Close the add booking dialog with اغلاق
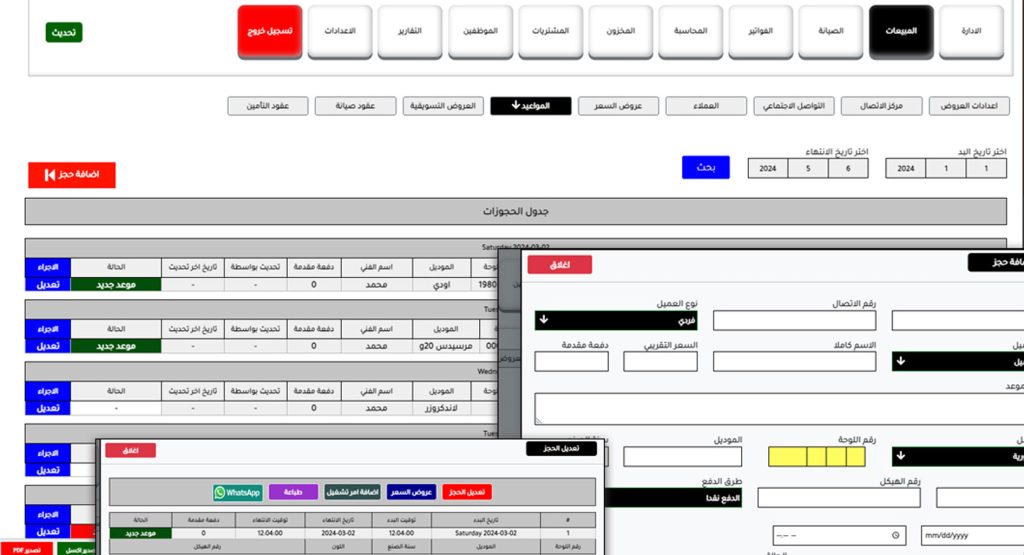 (x=559, y=265)
